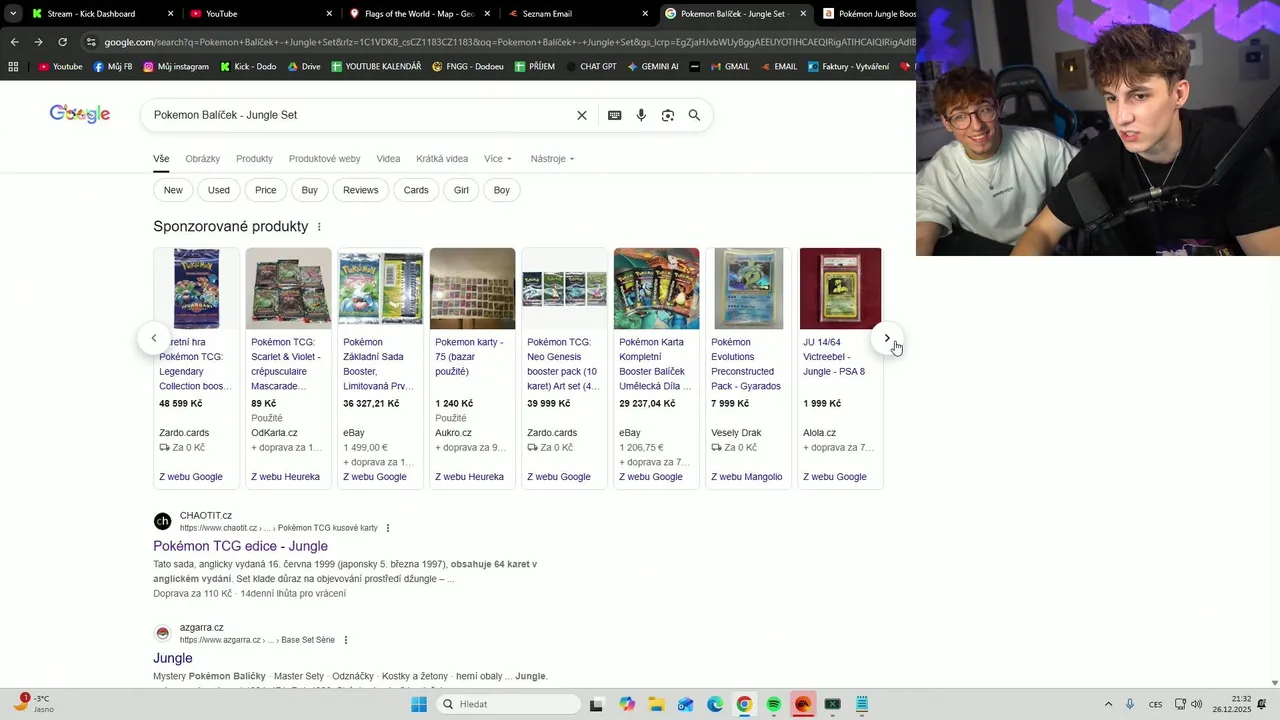Open the Chrome apps grid in bookmarks bar
Image resolution: width=1280 pixels, height=720 pixels.
[x=13, y=67]
